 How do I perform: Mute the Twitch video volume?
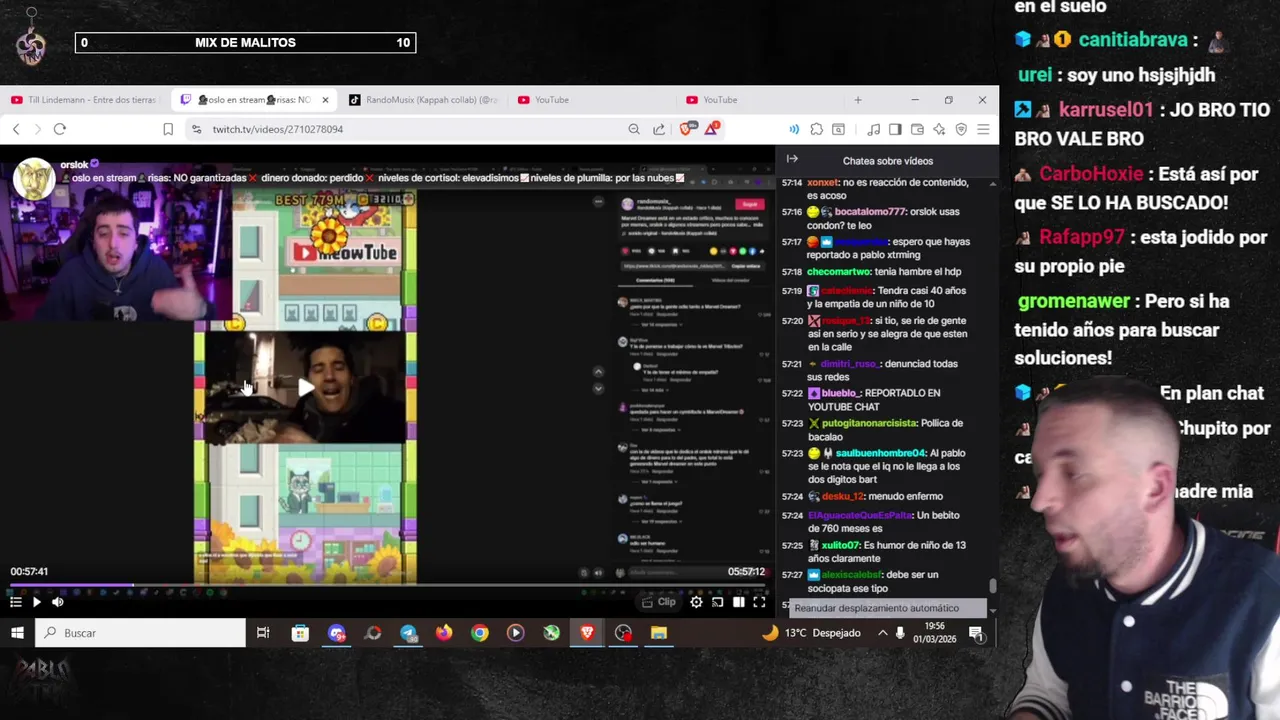tap(57, 602)
